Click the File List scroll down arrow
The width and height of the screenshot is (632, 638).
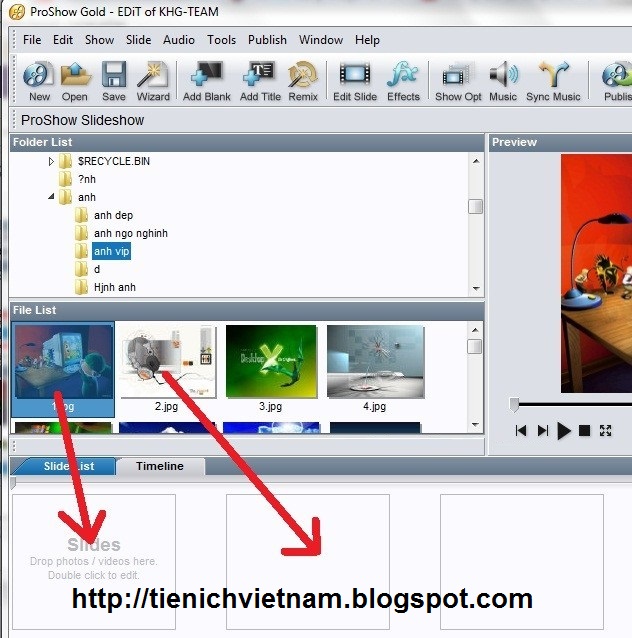(475, 424)
